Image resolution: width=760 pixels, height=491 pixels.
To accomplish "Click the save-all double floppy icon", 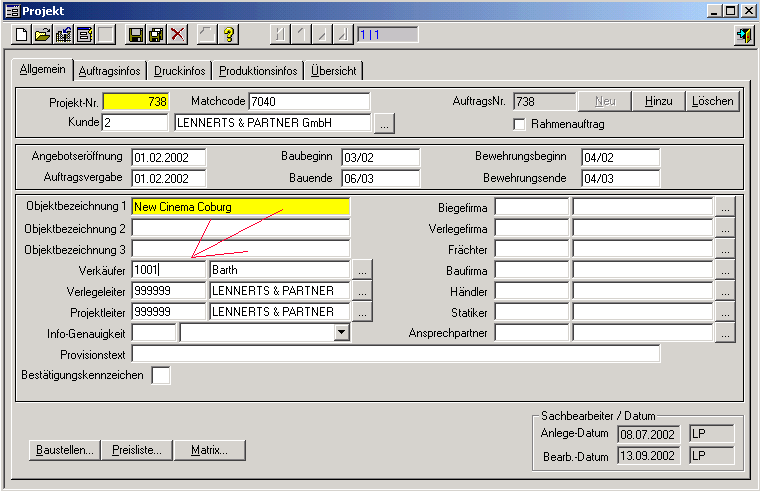I will (x=157, y=35).
